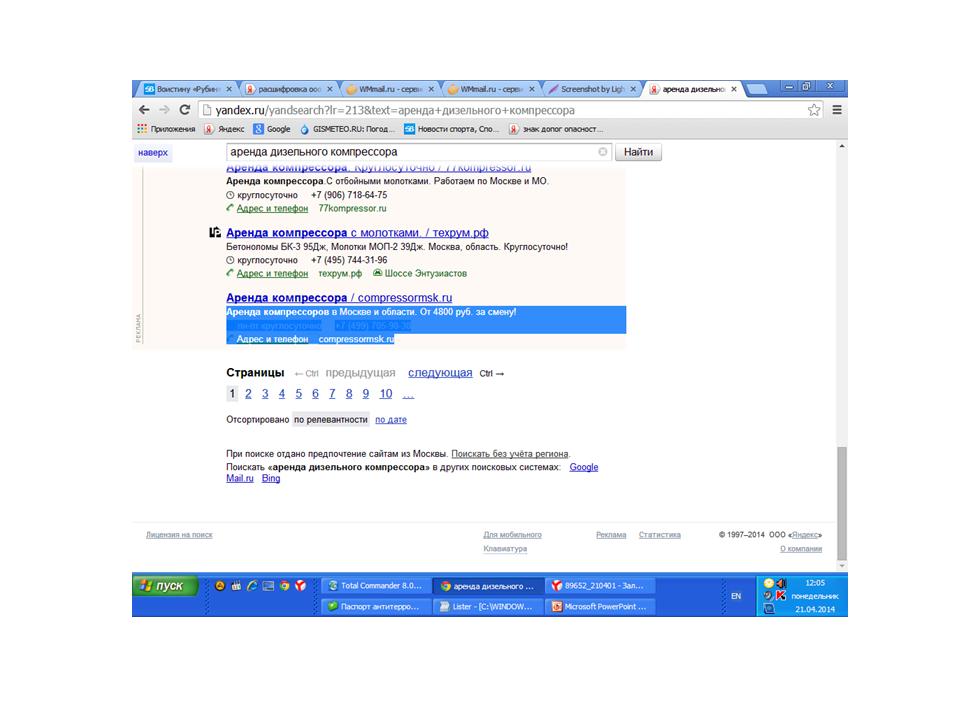Open the Google bookmark
The width and height of the screenshot is (960, 720).
coord(272,129)
